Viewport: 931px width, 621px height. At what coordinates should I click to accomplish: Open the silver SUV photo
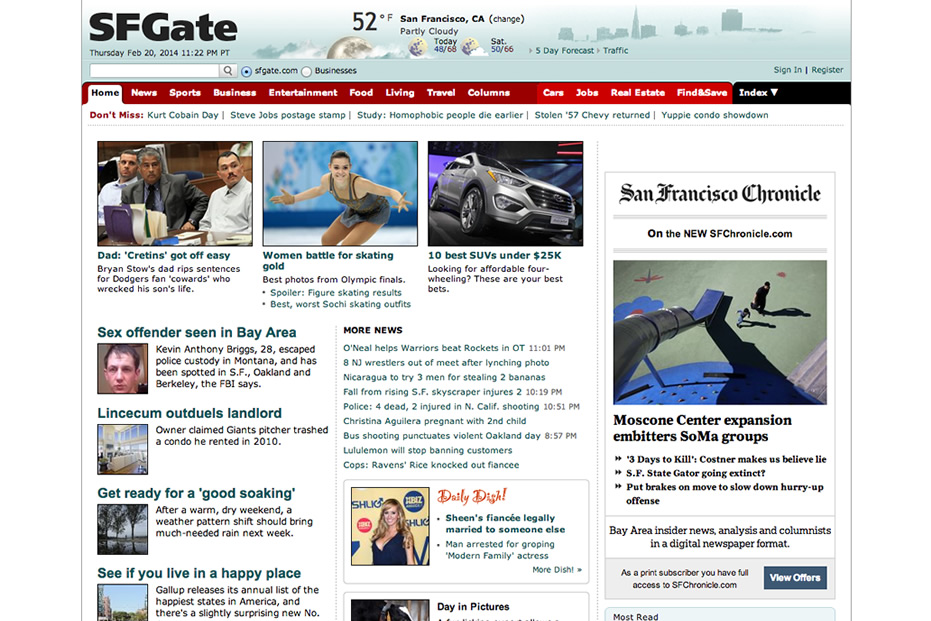[x=505, y=194]
